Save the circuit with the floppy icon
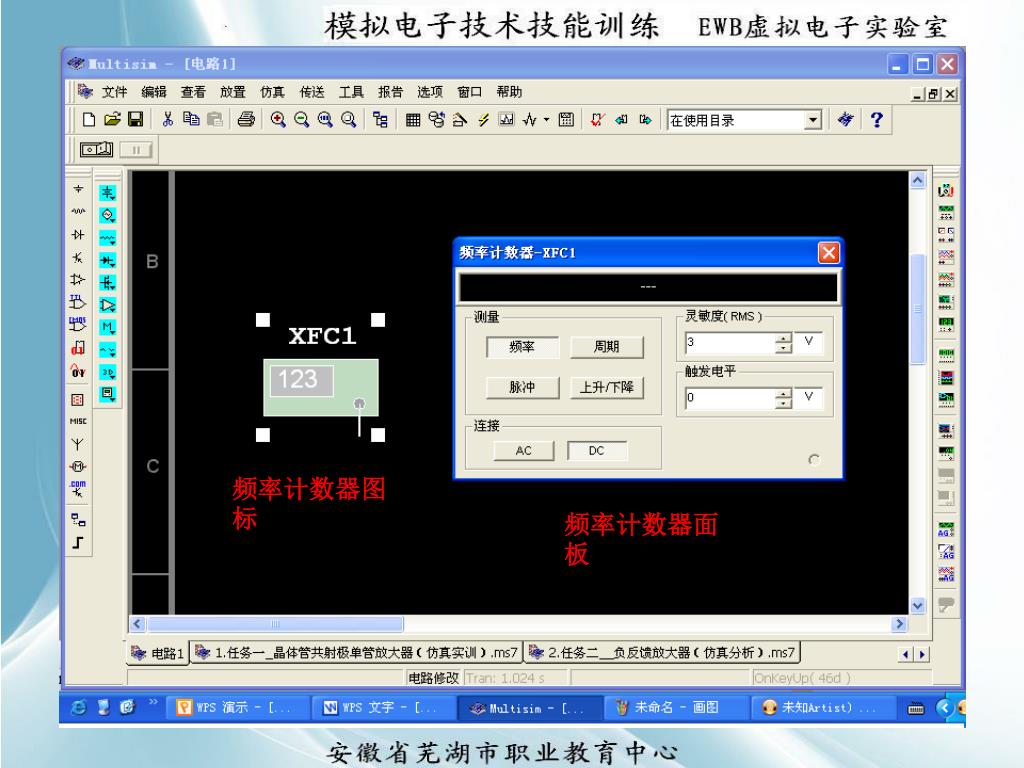This screenshot has height=768, width=1024. (135, 120)
